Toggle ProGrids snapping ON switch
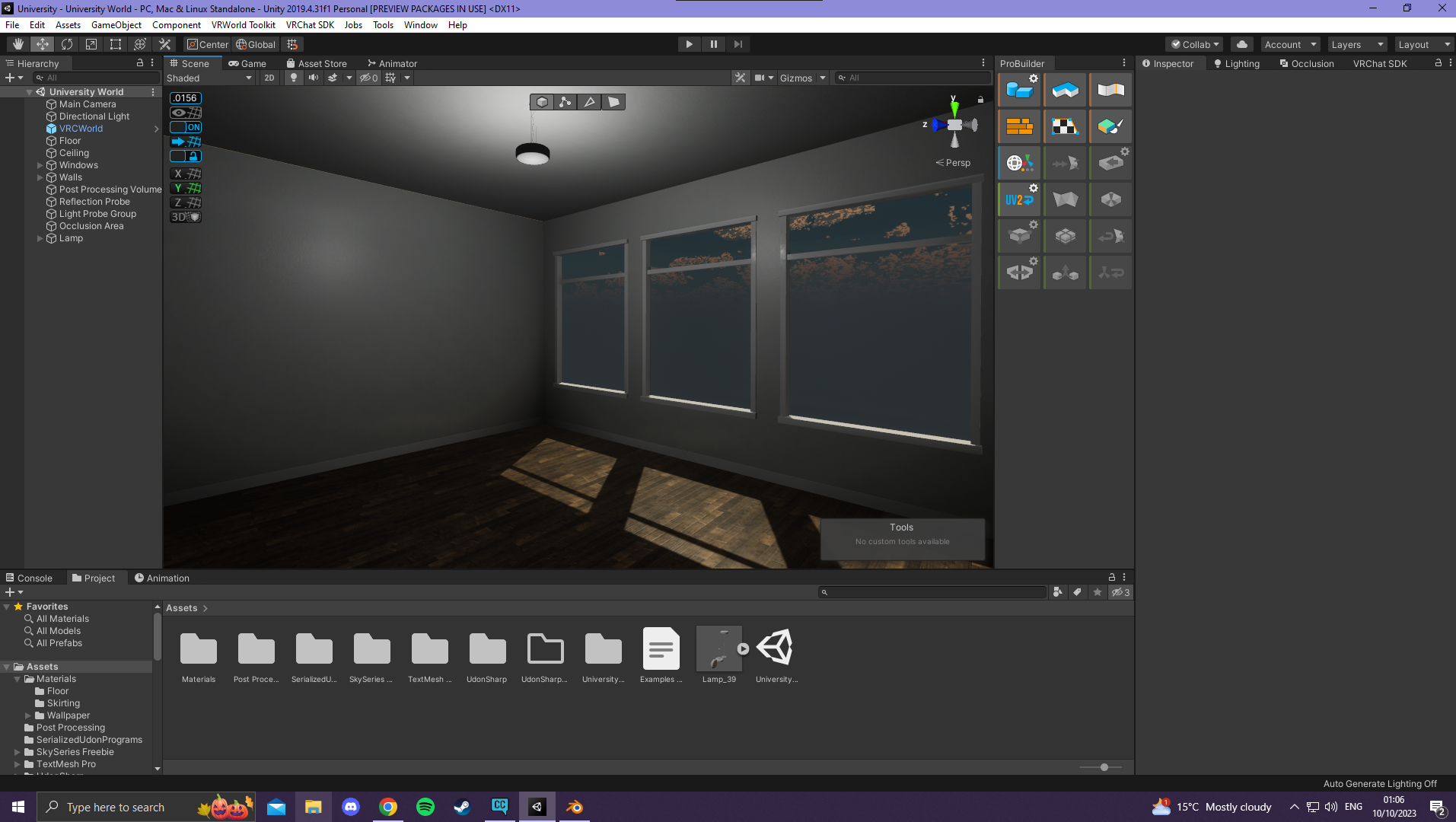The width and height of the screenshot is (1456, 822). pyautogui.click(x=186, y=127)
